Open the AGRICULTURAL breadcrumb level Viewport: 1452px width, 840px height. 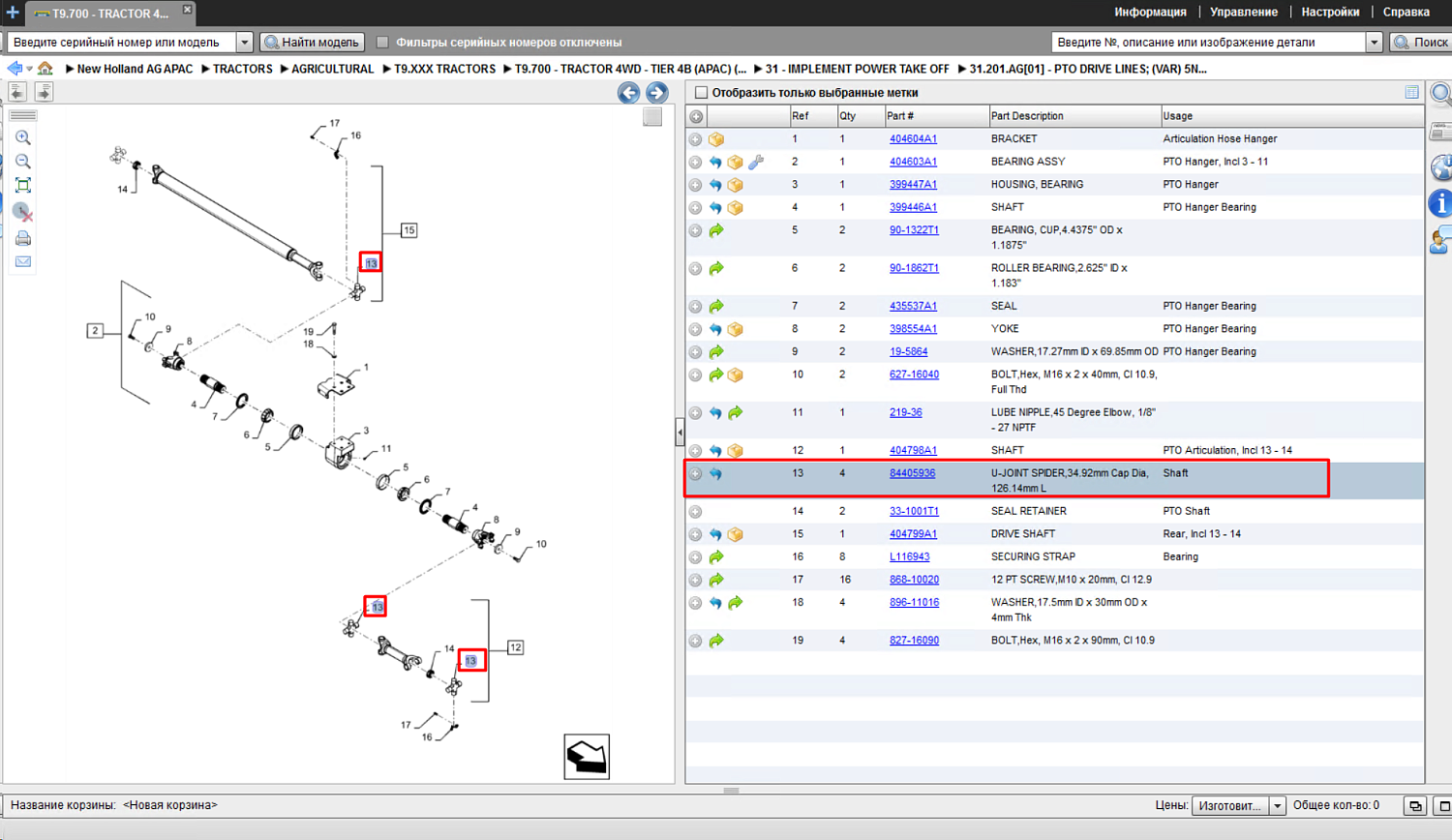click(332, 69)
